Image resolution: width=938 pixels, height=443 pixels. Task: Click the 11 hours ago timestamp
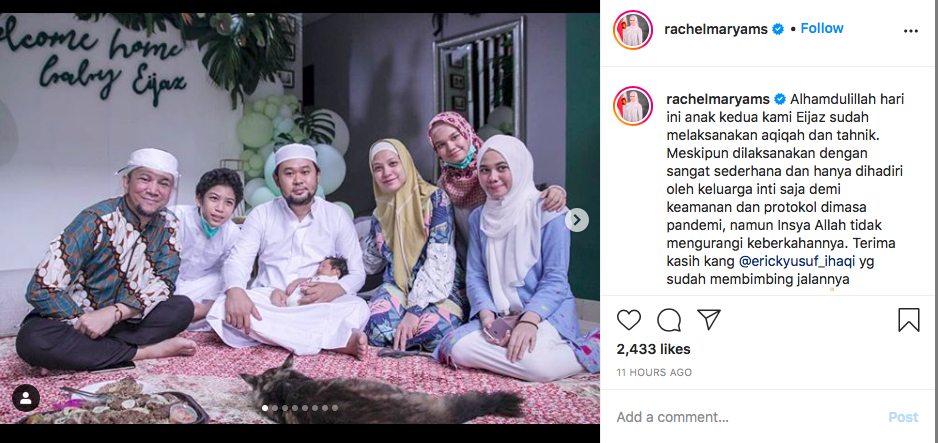654,372
